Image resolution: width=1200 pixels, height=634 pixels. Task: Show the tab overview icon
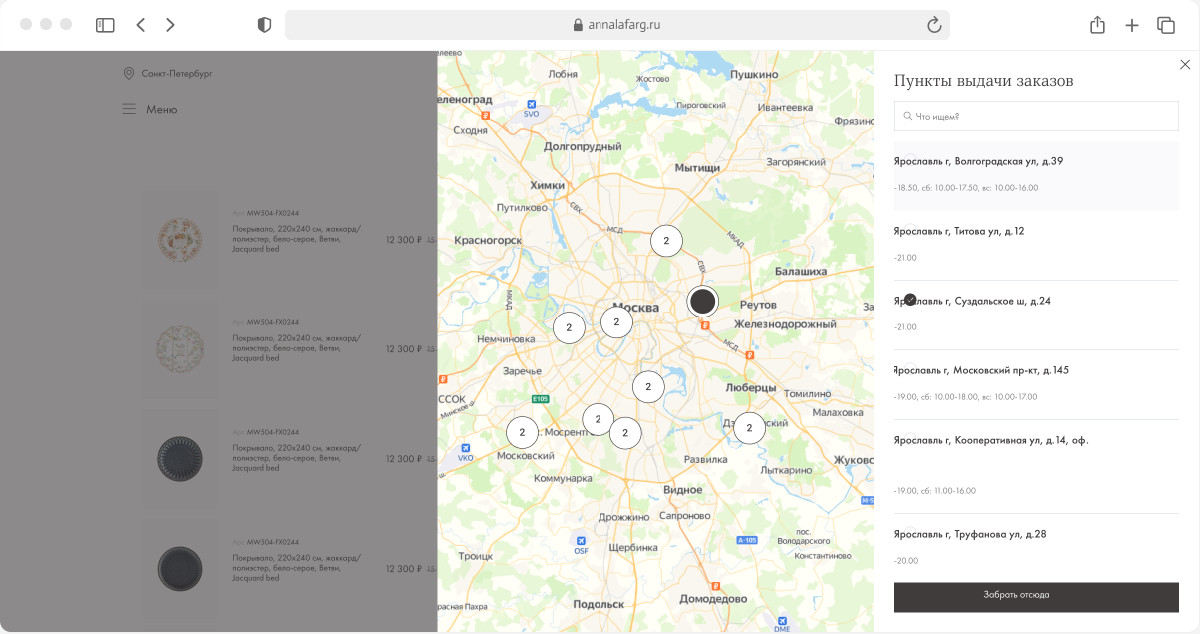click(1165, 25)
